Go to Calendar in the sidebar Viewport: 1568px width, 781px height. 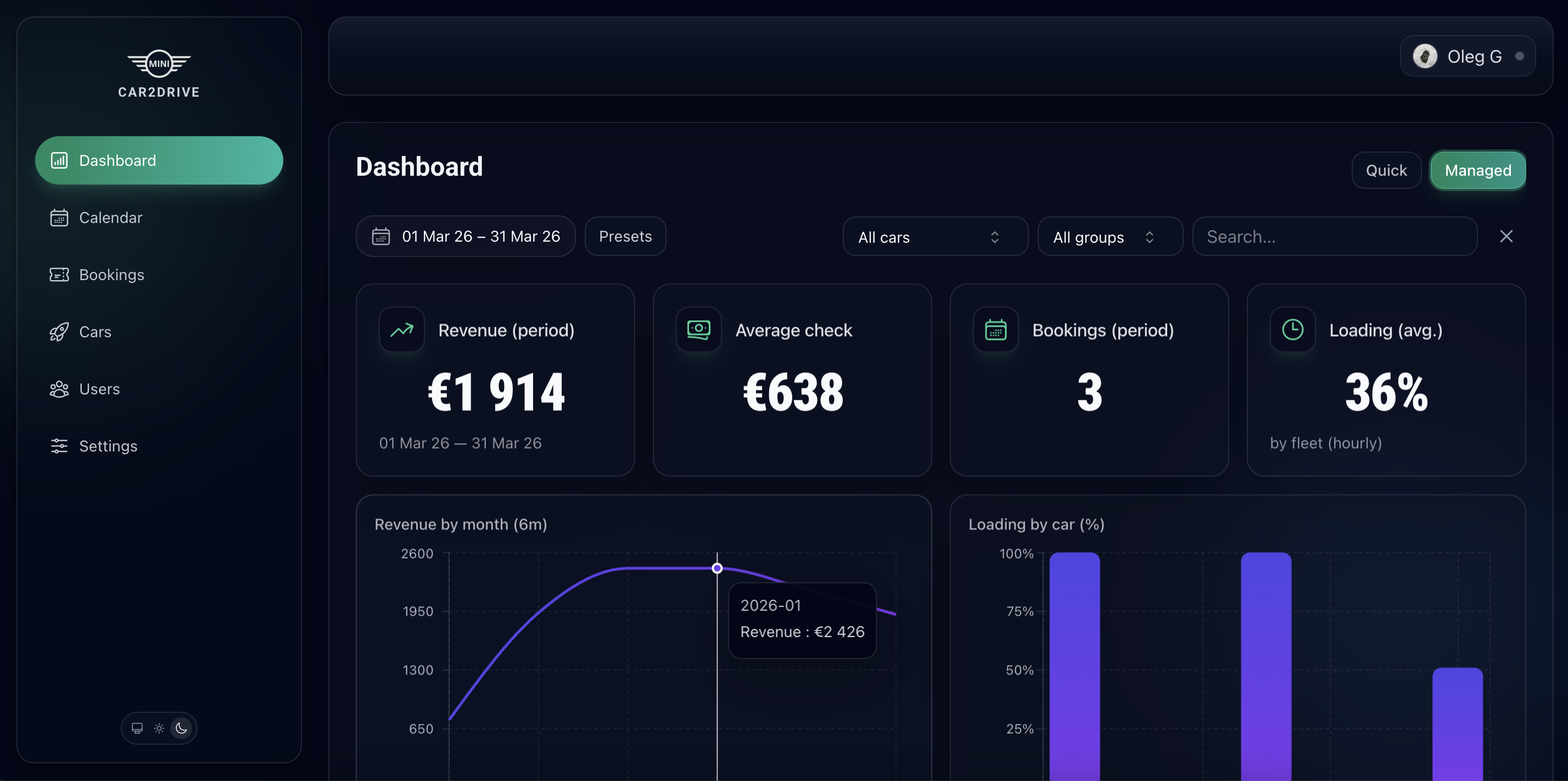click(110, 217)
